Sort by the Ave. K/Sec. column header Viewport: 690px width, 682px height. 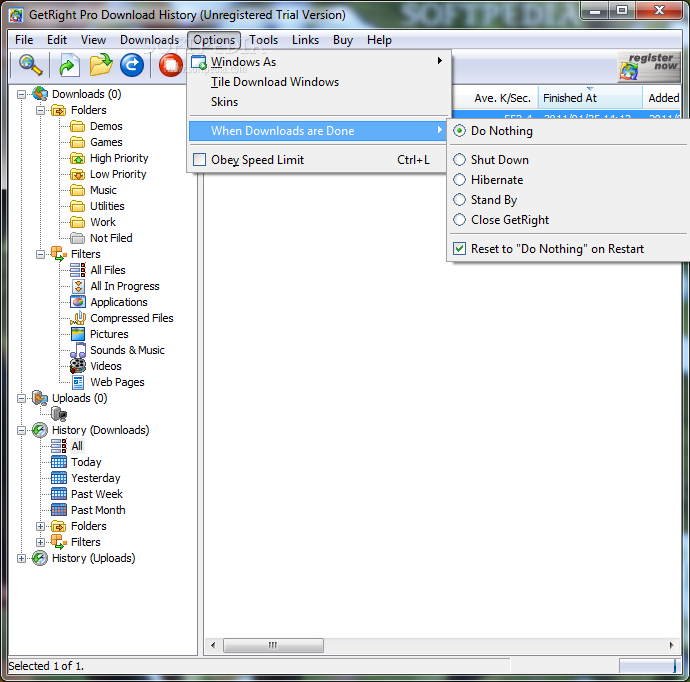[495, 98]
